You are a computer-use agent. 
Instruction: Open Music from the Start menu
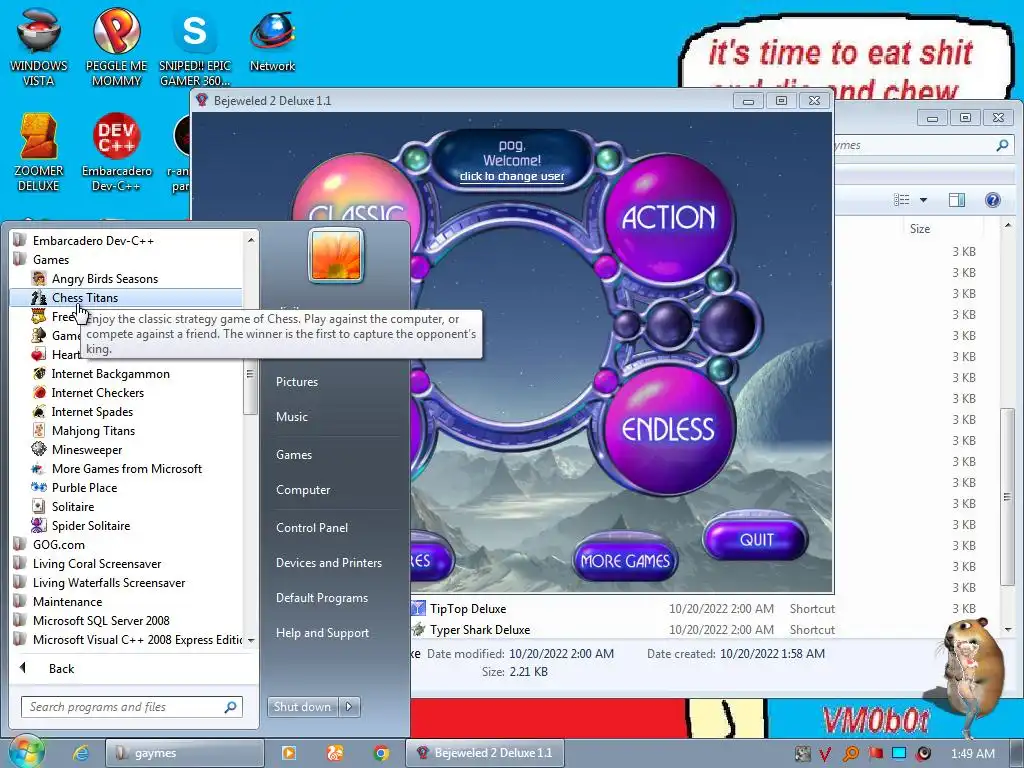291,417
